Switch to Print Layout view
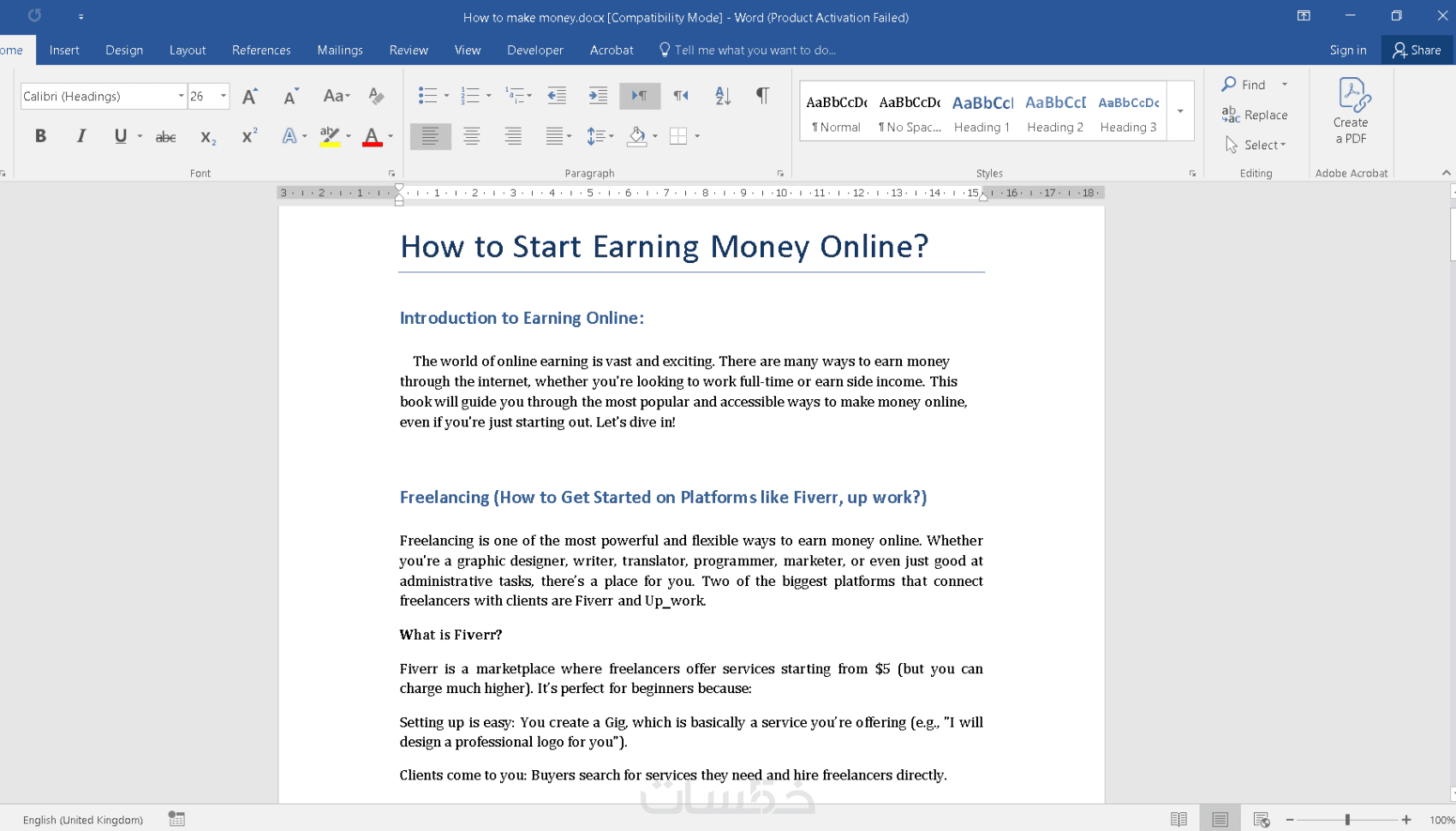 (x=1220, y=819)
